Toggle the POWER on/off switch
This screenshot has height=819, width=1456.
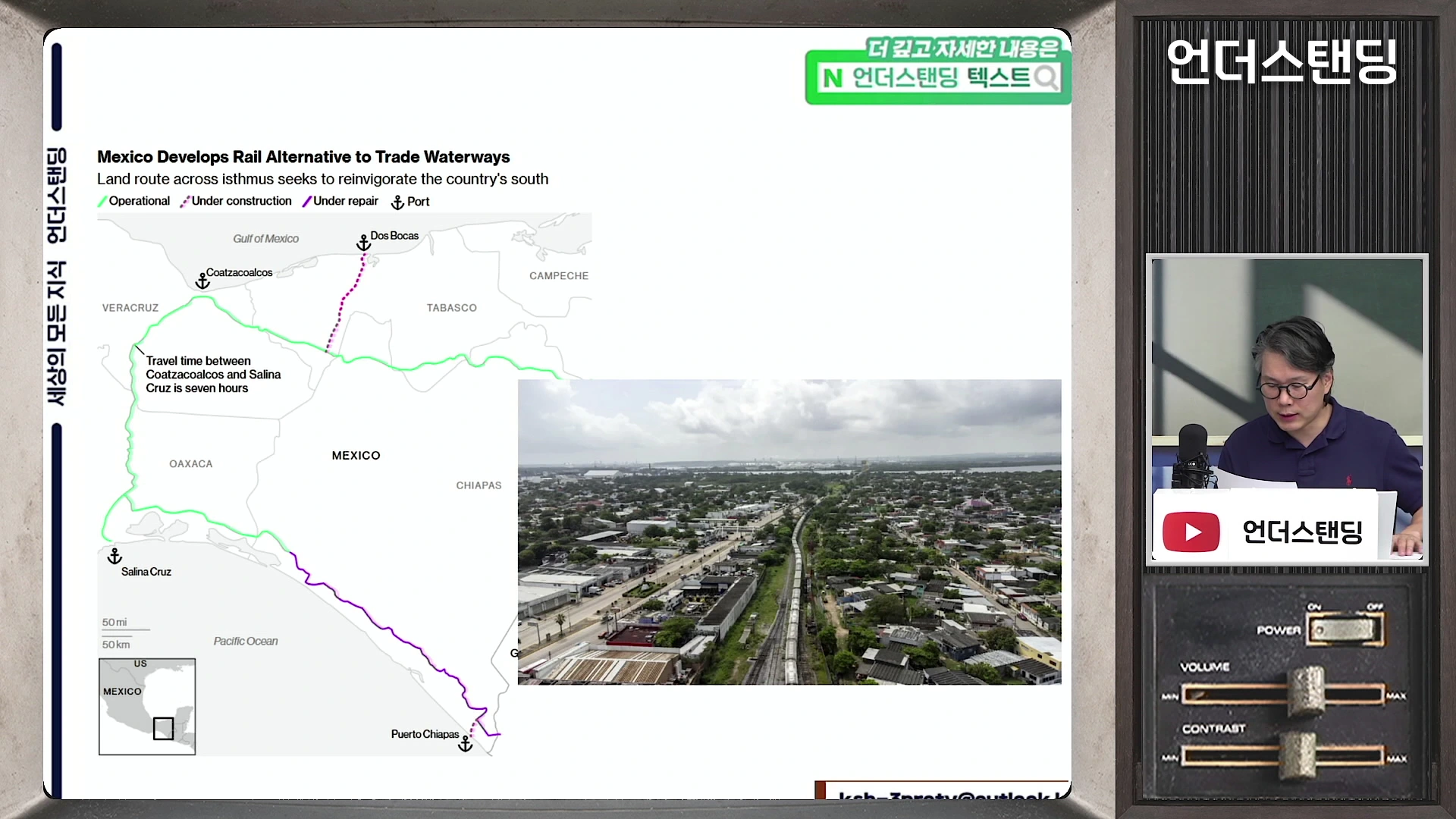click(x=1344, y=630)
